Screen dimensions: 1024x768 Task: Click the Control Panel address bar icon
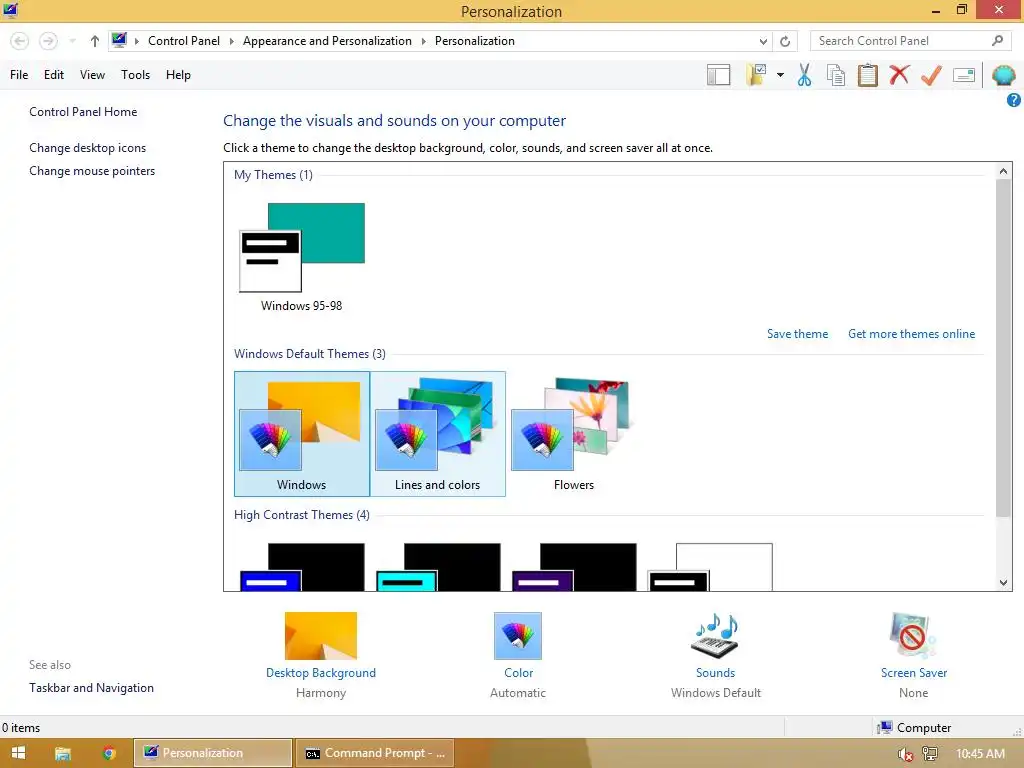[119, 40]
